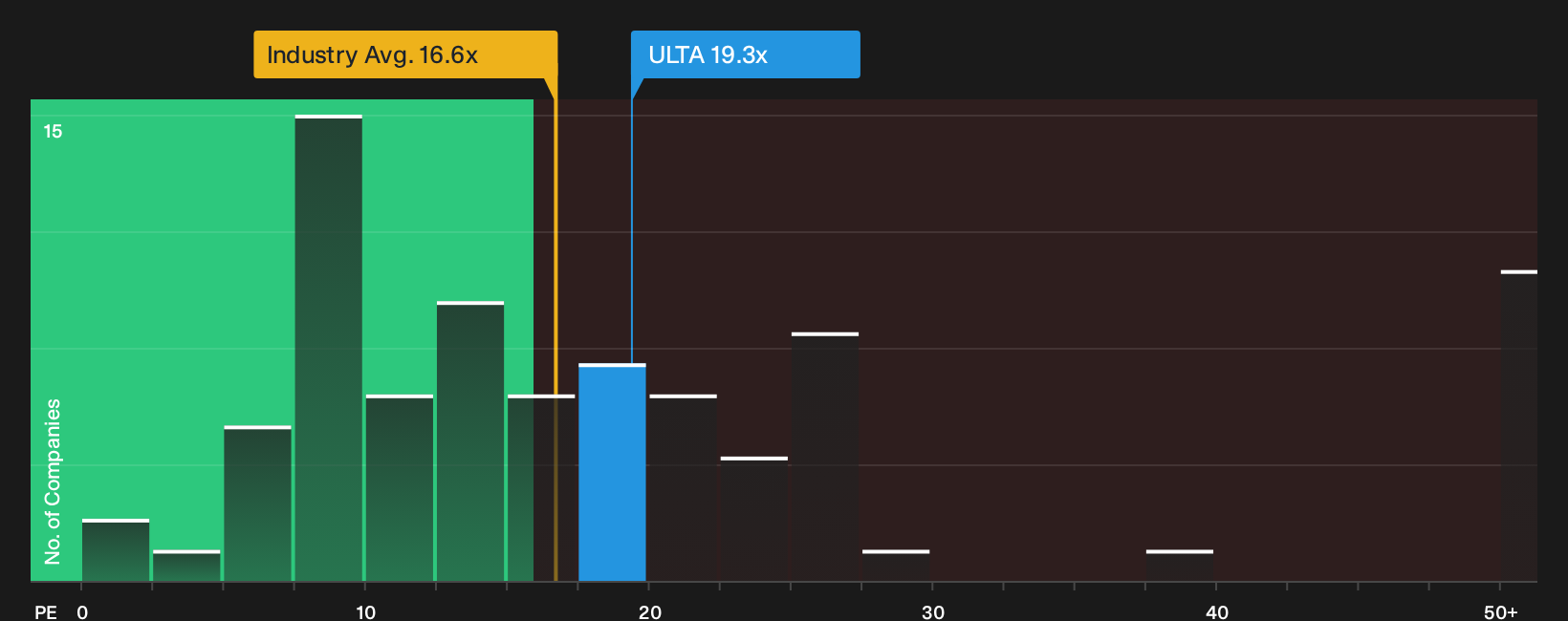
Task: Click the '0' x-axis tick label
Action: coord(82,612)
